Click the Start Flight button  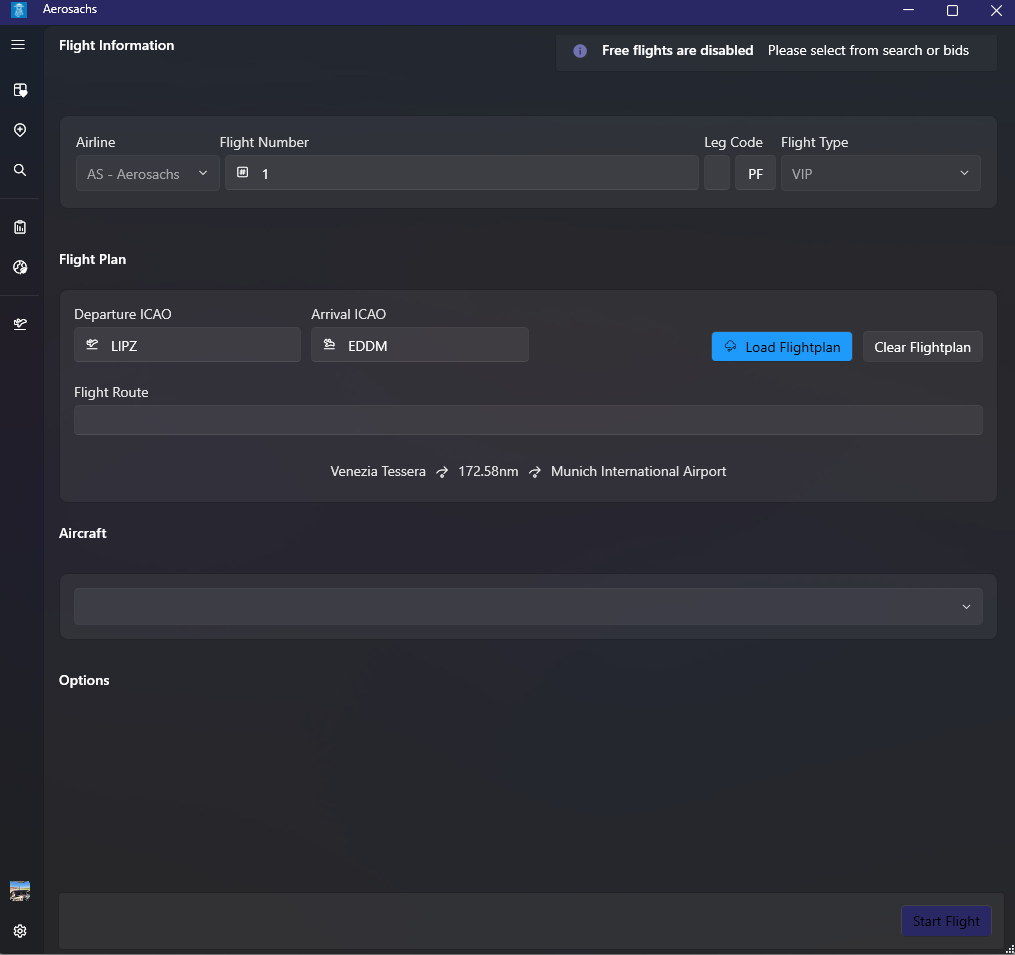pos(946,921)
